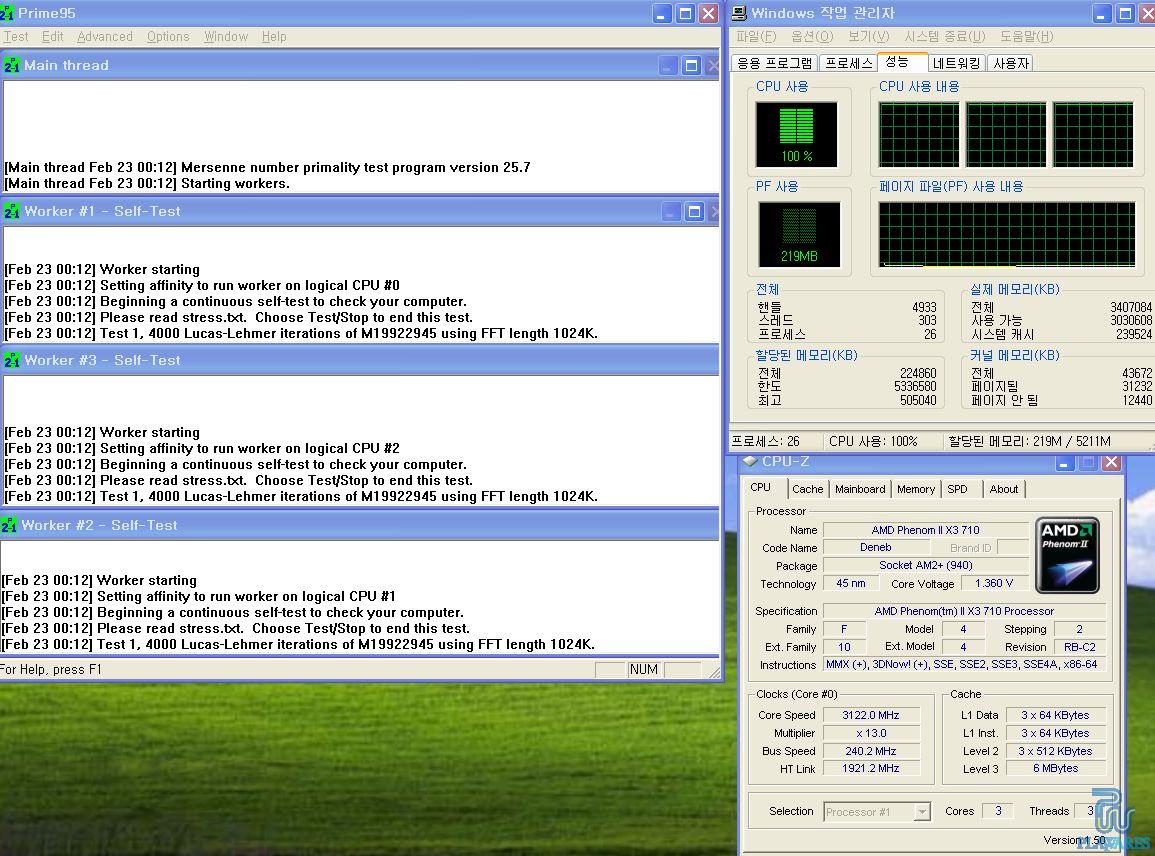Viewport: 1155px width, 856px height.
Task: Switch to the 네트워킹 tab
Action: pyautogui.click(x=958, y=63)
